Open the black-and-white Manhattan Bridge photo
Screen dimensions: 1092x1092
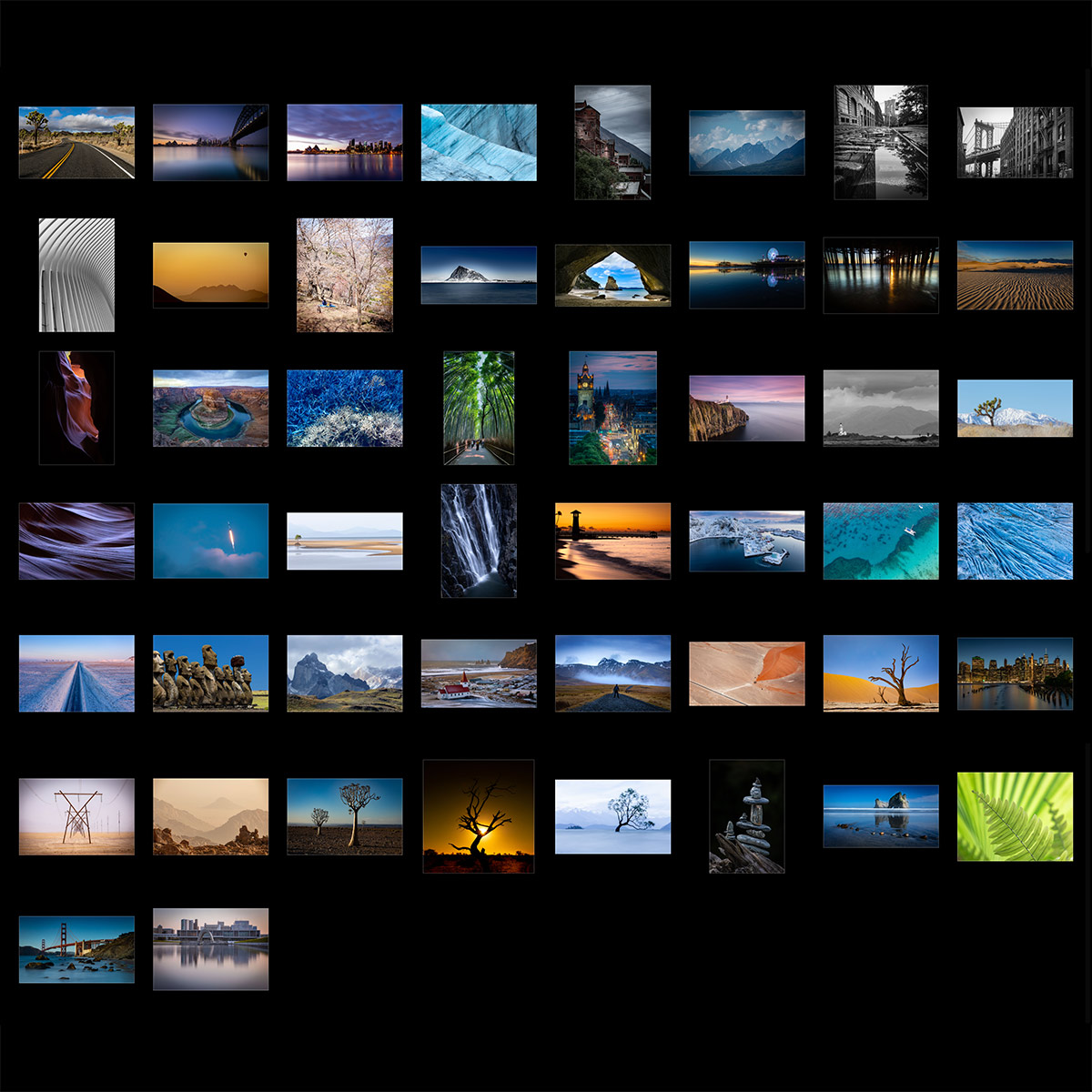(1015, 142)
